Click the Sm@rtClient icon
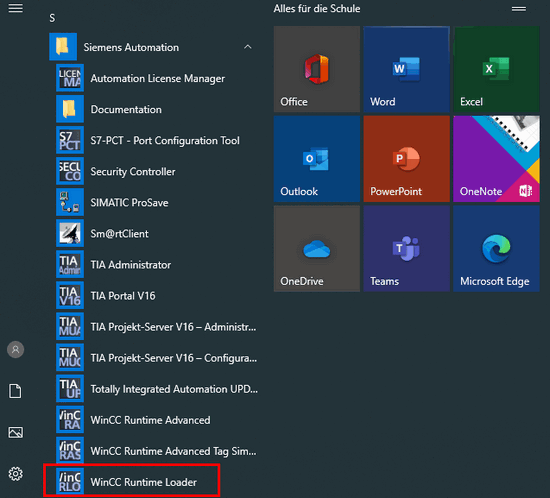The height and width of the screenshot is (498, 550). click(x=70, y=233)
